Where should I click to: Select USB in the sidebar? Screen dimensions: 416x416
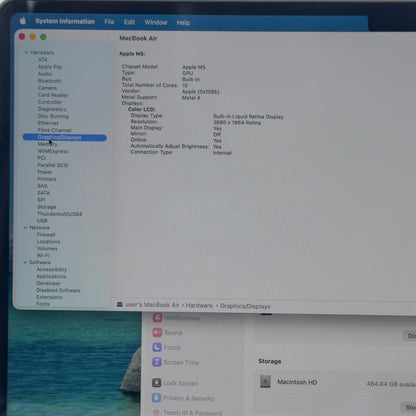[x=42, y=221]
